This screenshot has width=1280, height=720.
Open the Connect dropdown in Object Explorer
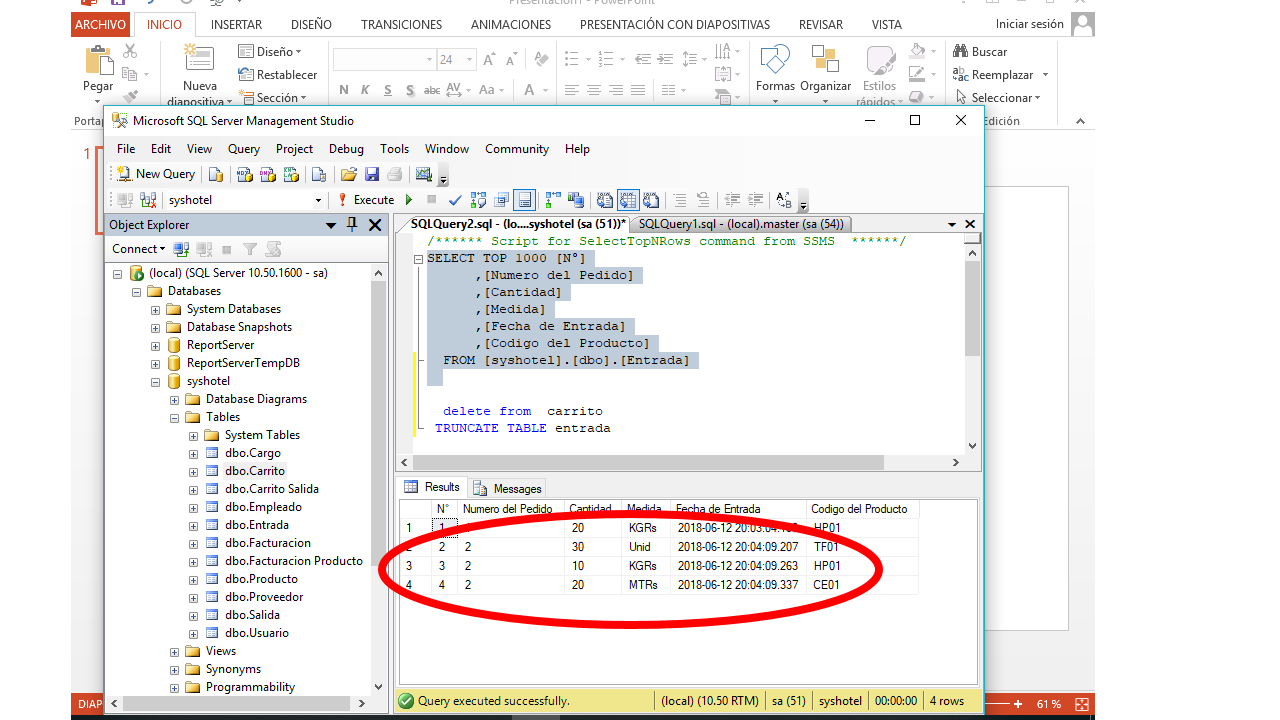click(x=138, y=249)
